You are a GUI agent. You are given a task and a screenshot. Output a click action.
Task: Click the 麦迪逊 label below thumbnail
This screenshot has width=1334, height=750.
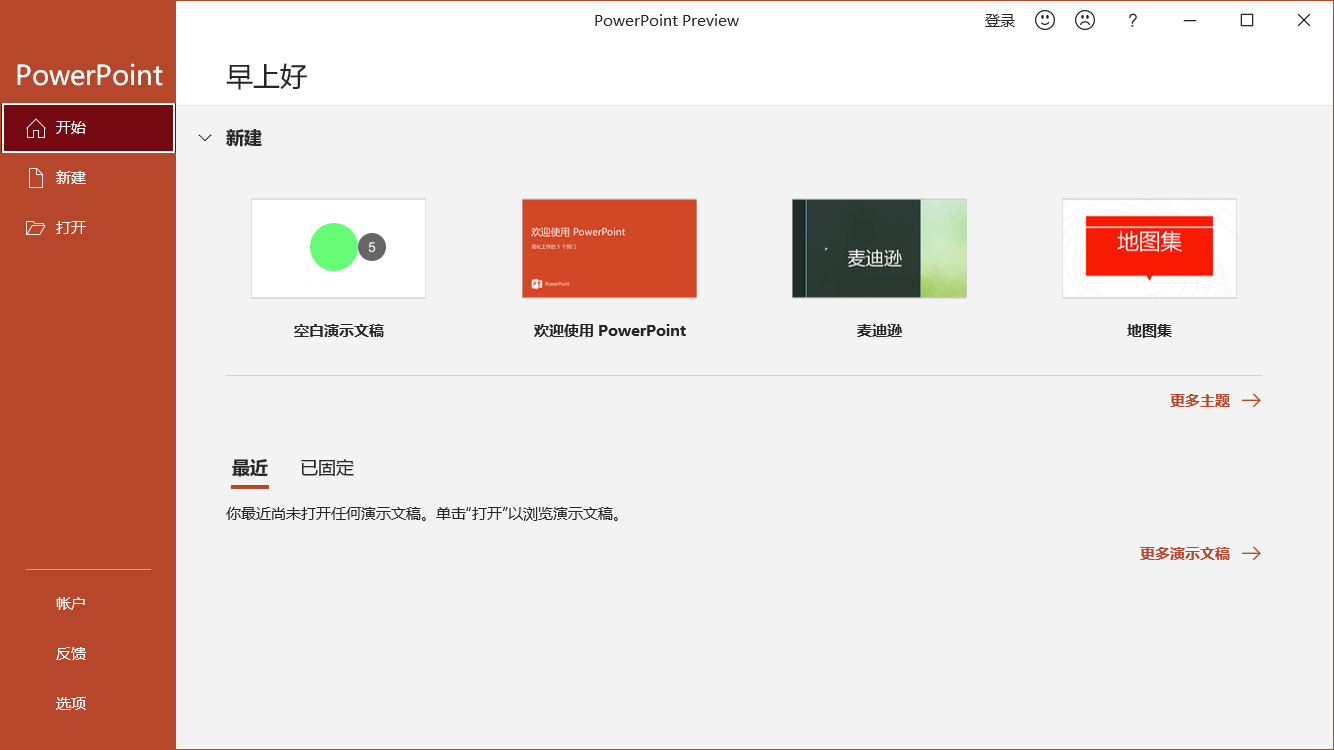click(879, 331)
